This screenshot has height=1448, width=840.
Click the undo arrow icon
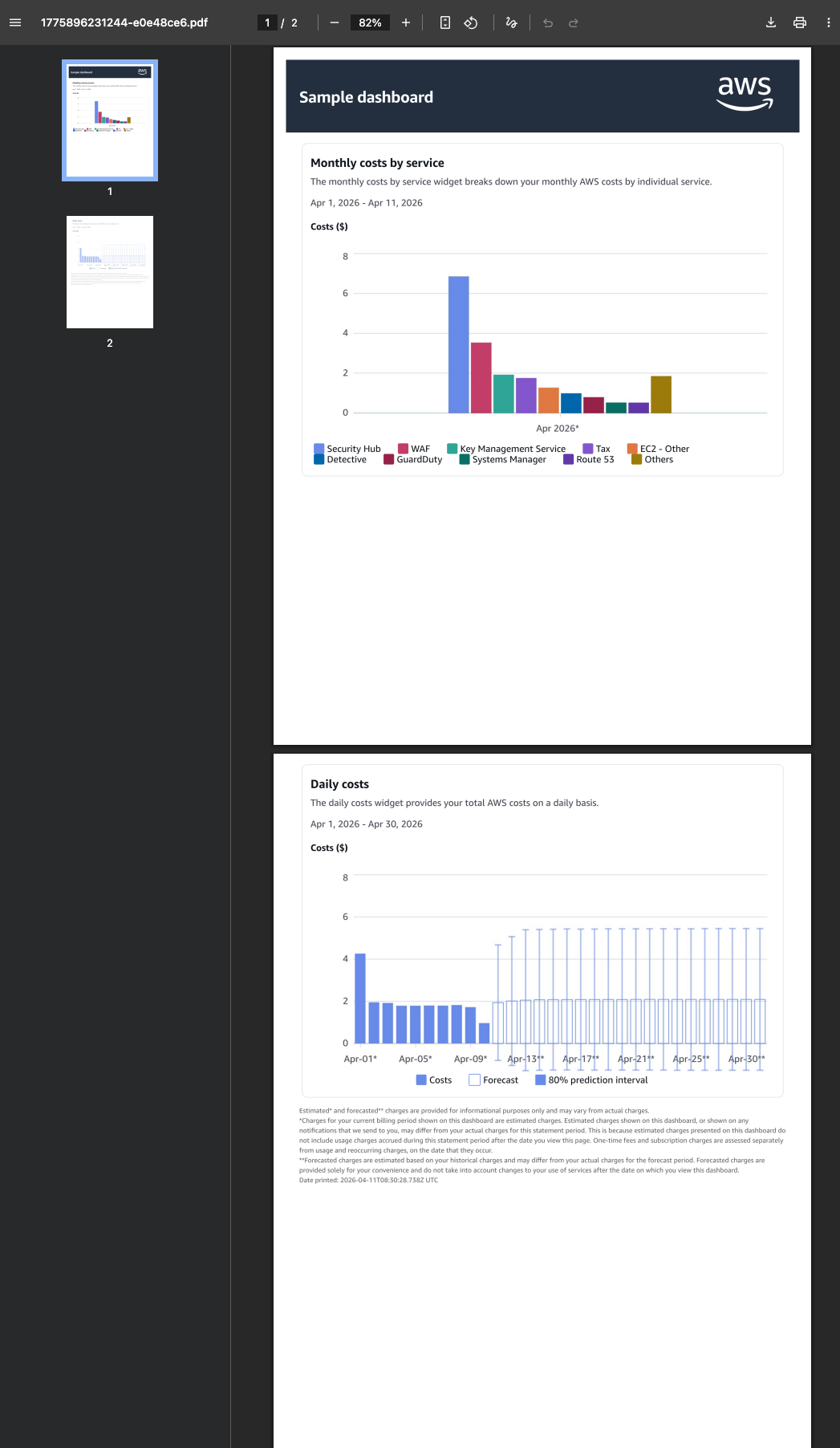coord(548,22)
